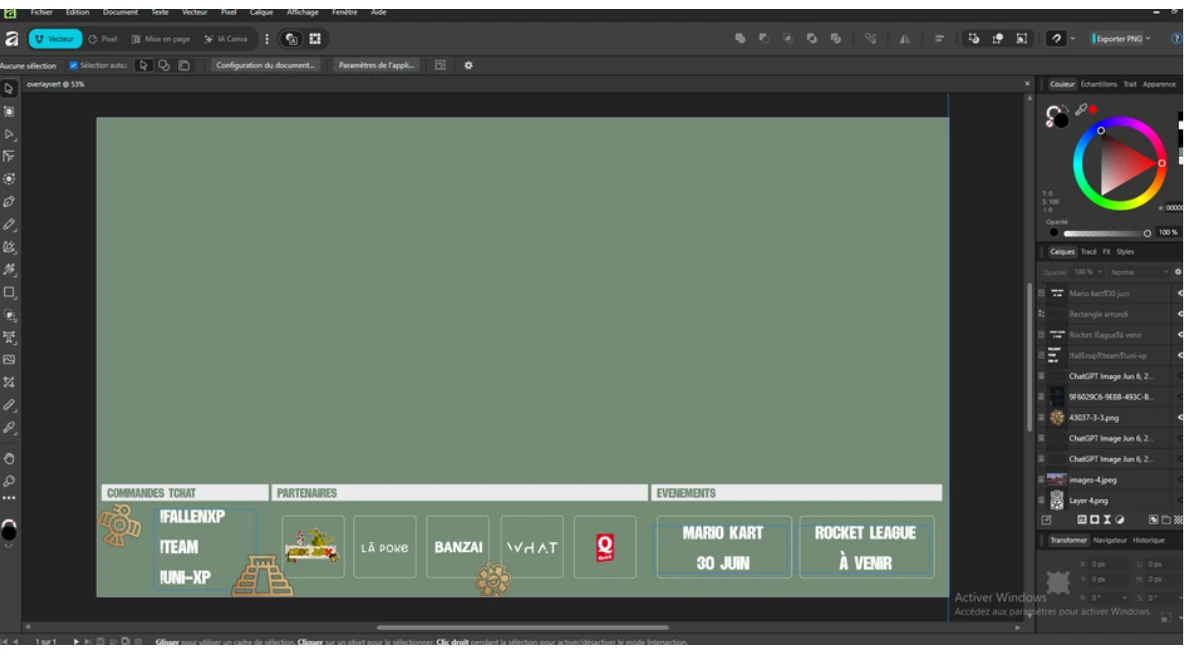Switch to the Échantillons tab
The height and width of the screenshot is (671, 1186).
(1098, 84)
